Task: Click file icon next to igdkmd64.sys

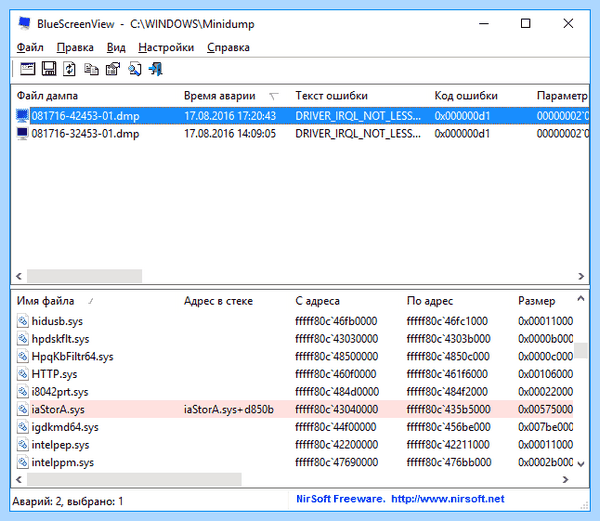Action: coord(23,427)
